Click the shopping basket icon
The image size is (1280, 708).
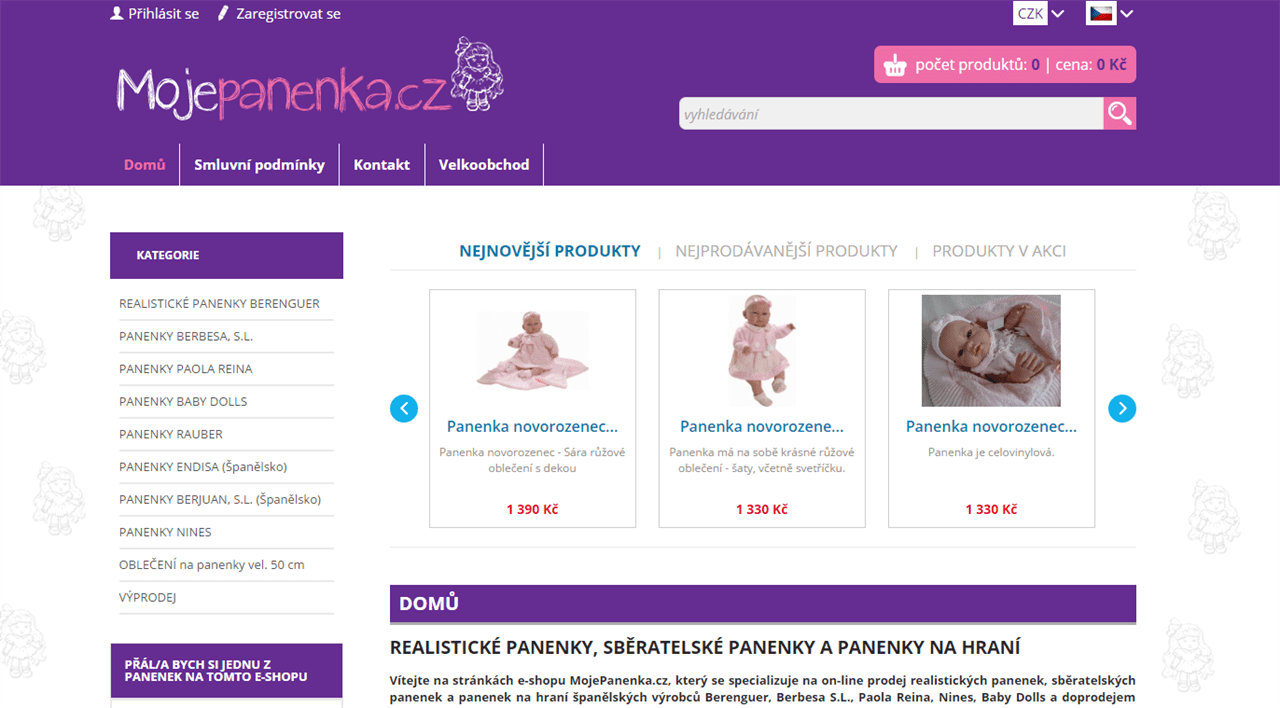[895, 65]
